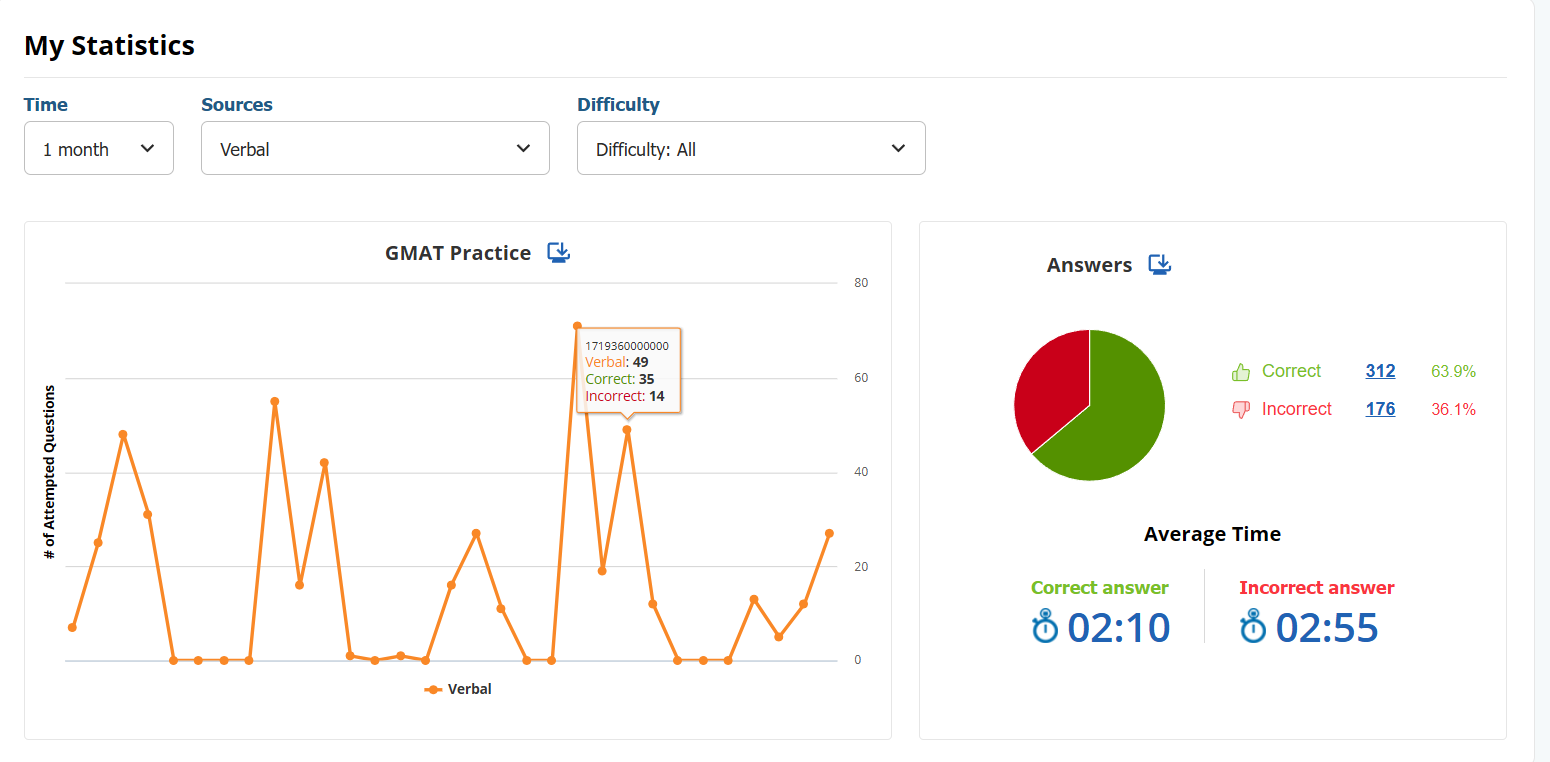Download the Answers chart

tap(1159, 264)
